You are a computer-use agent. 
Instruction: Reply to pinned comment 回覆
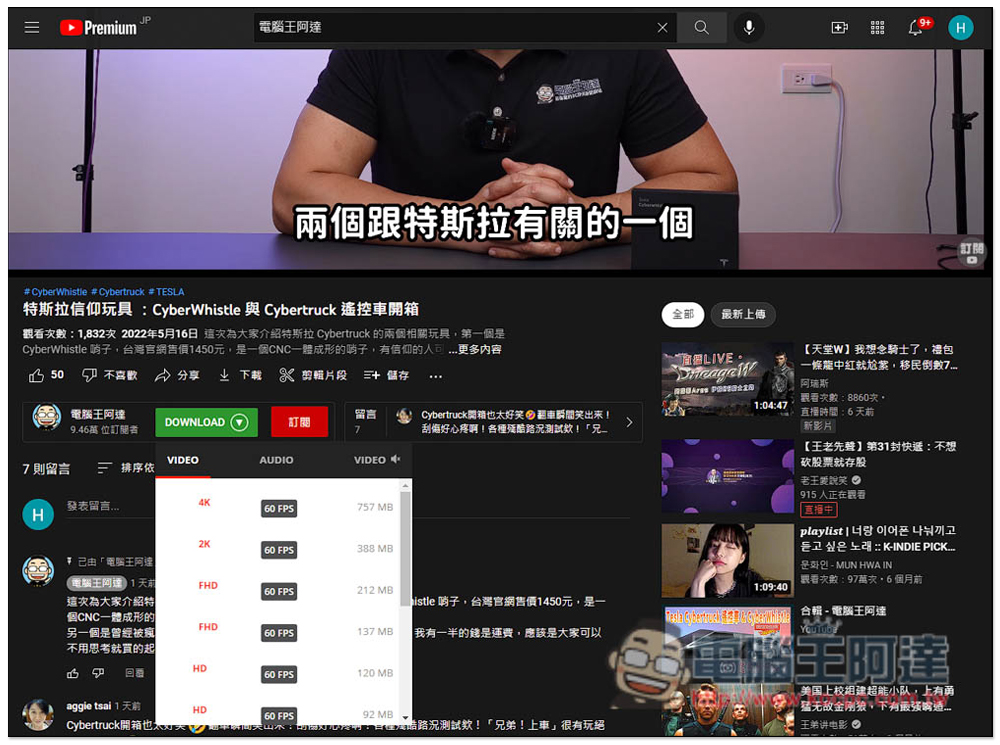tap(134, 673)
